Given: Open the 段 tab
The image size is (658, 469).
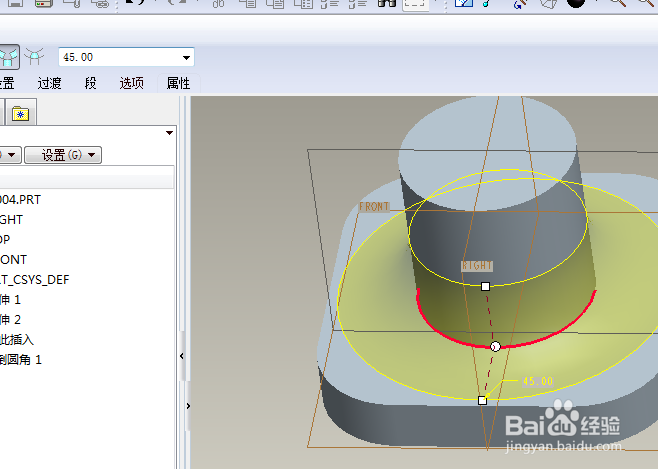Looking at the screenshot, I should 90,83.
